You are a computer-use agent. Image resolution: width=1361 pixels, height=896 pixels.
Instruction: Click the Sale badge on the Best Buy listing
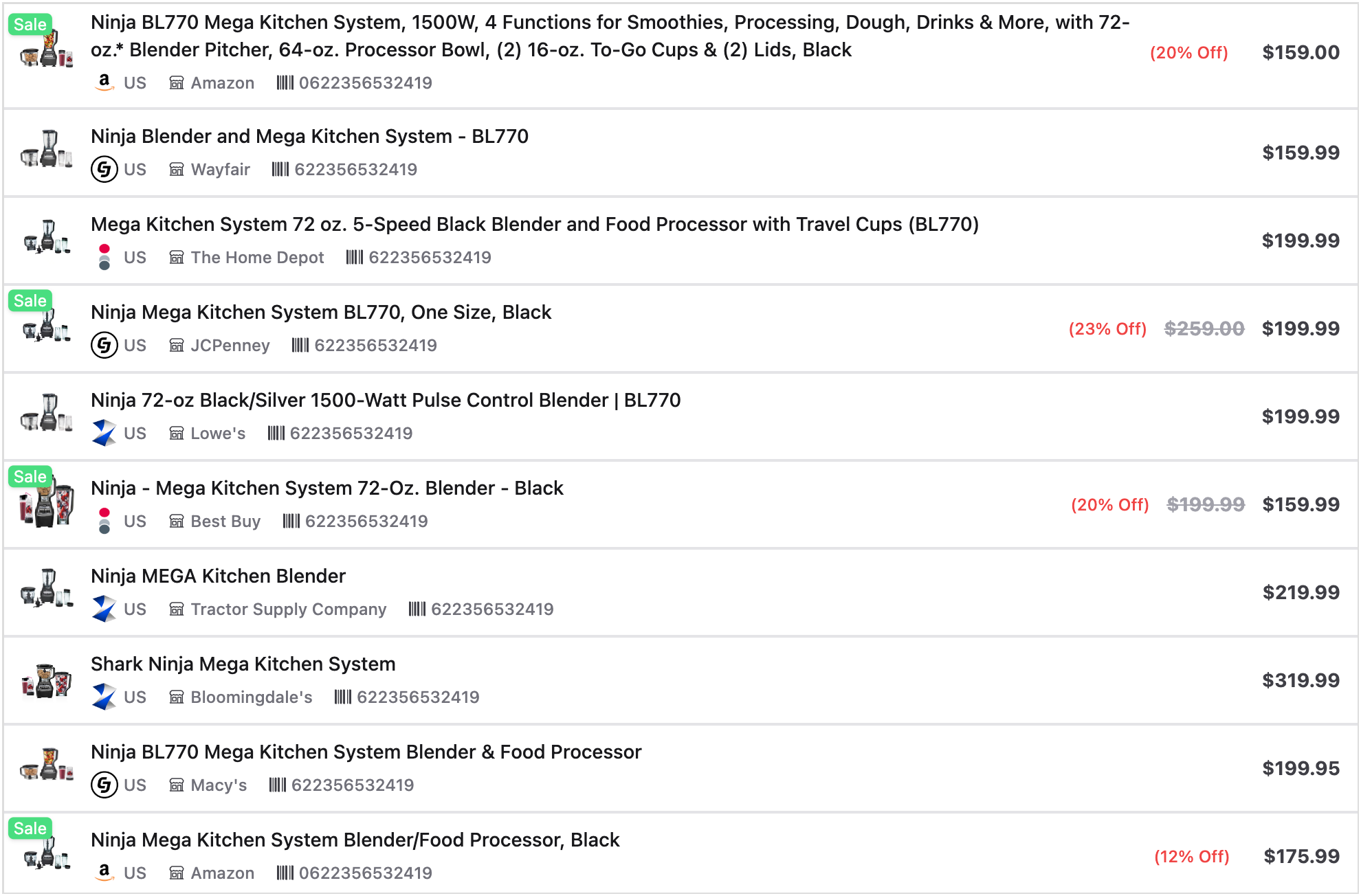[30, 476]
